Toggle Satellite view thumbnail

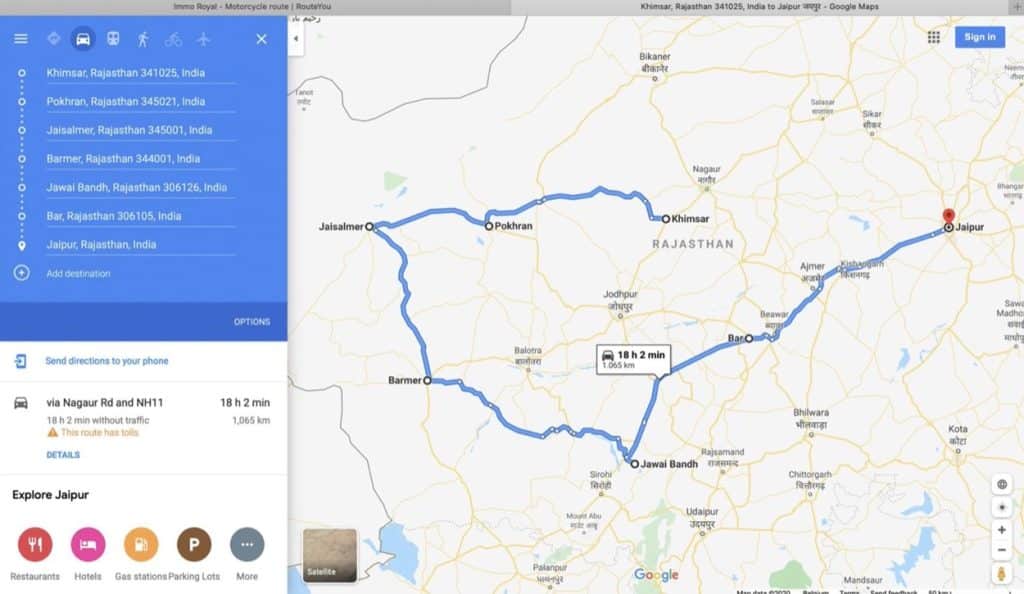330,555
